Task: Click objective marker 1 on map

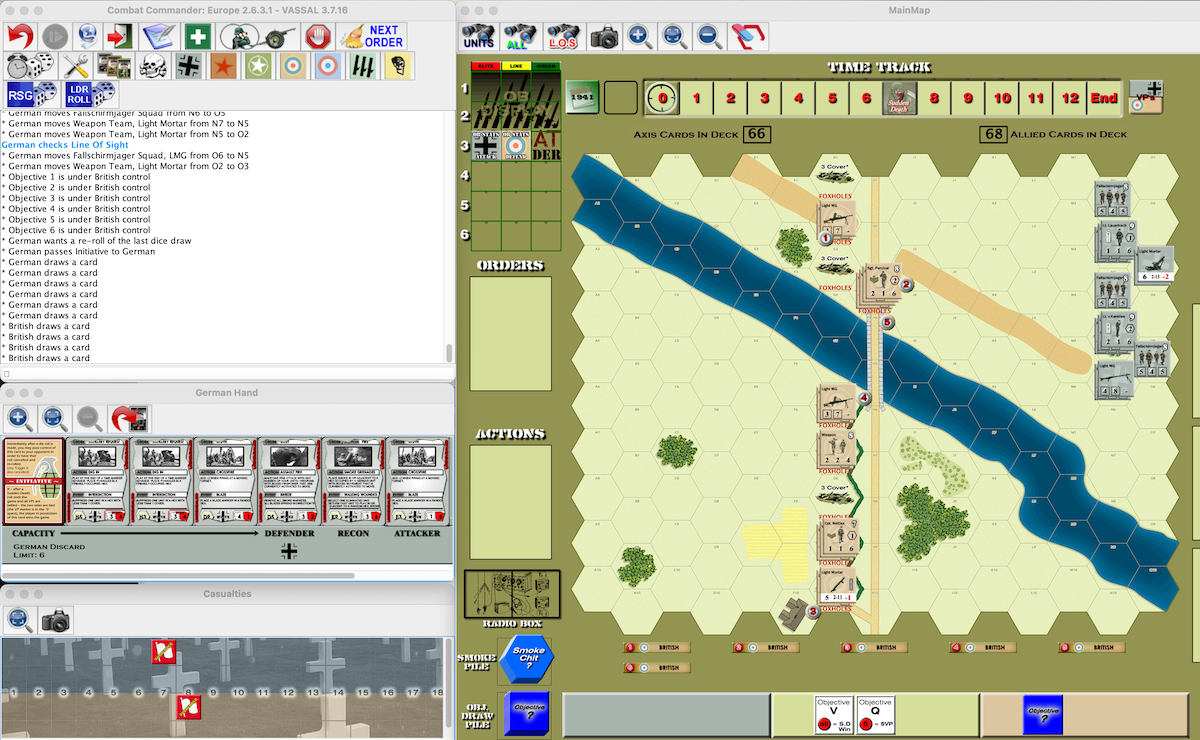Action: pos(825,238)
